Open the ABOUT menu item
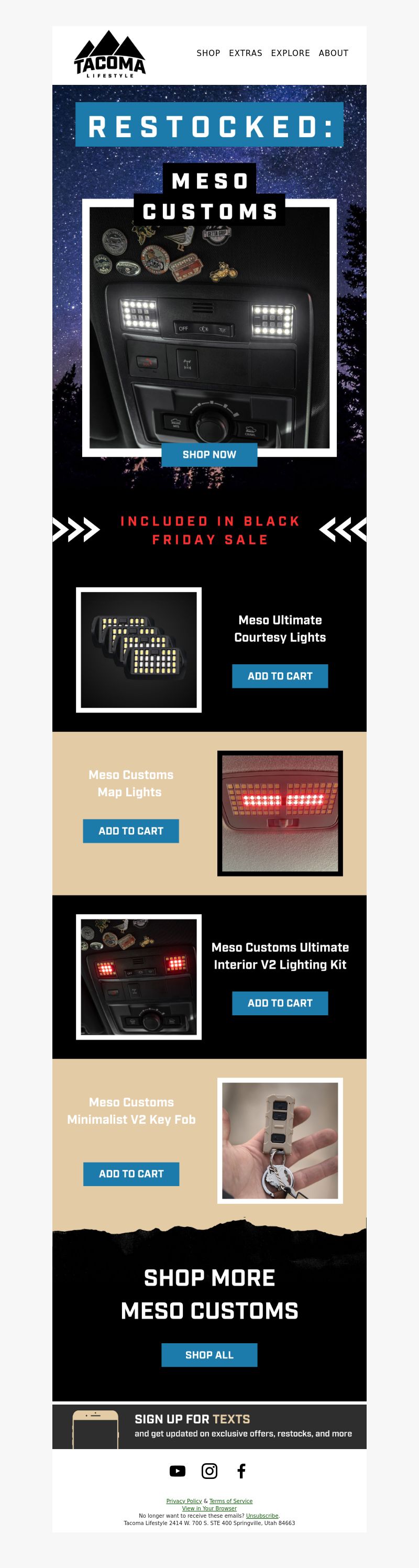This screenshot has height=1568, width=419. click(333, 53)
